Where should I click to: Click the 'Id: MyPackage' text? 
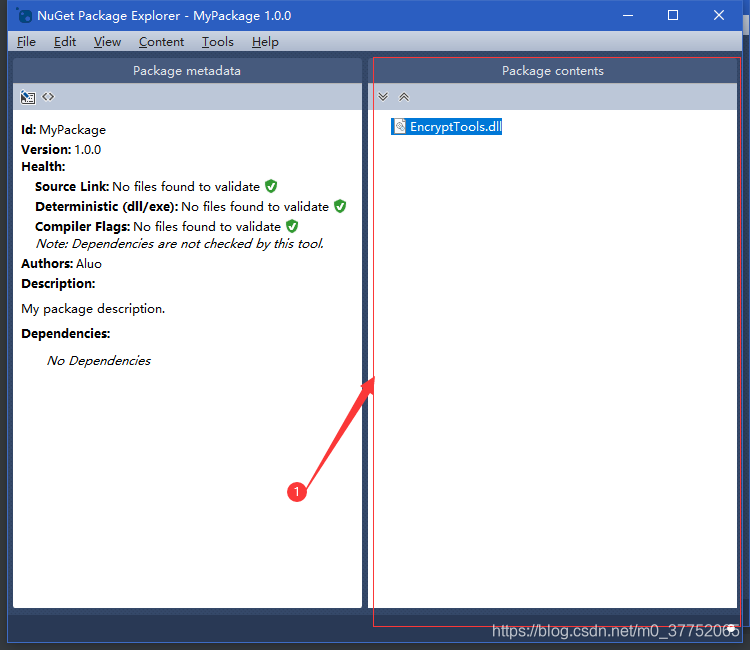pyautogui.click(x=64, y=130)
